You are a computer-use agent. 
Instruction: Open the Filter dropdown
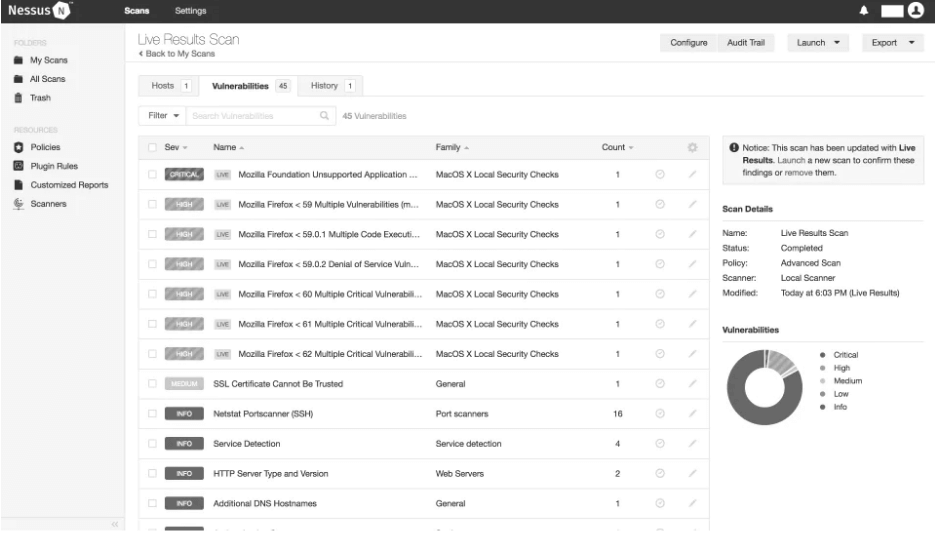pyautogui.click(x=162, y=117)
